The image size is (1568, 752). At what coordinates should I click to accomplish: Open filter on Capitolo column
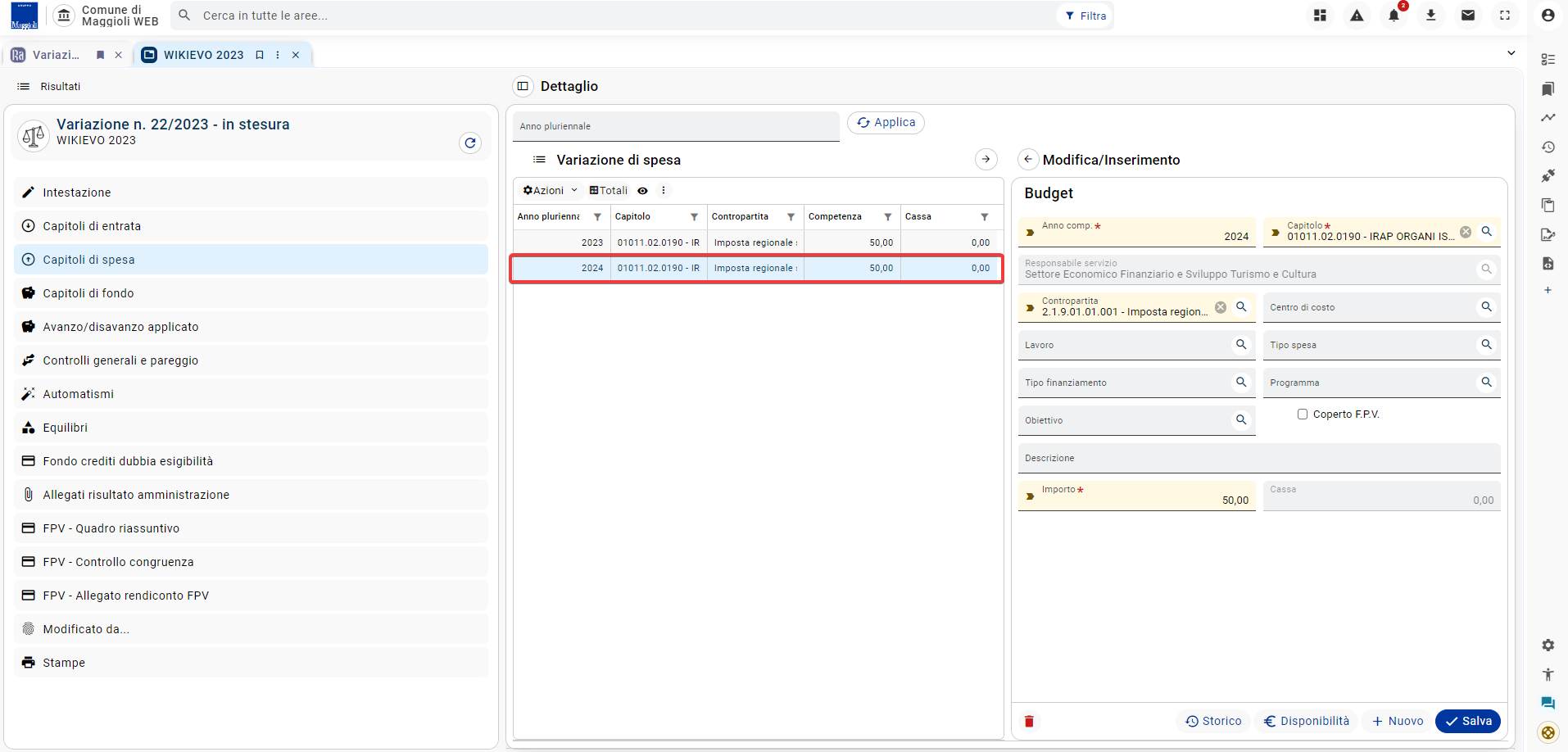click(x=695, y=217)
